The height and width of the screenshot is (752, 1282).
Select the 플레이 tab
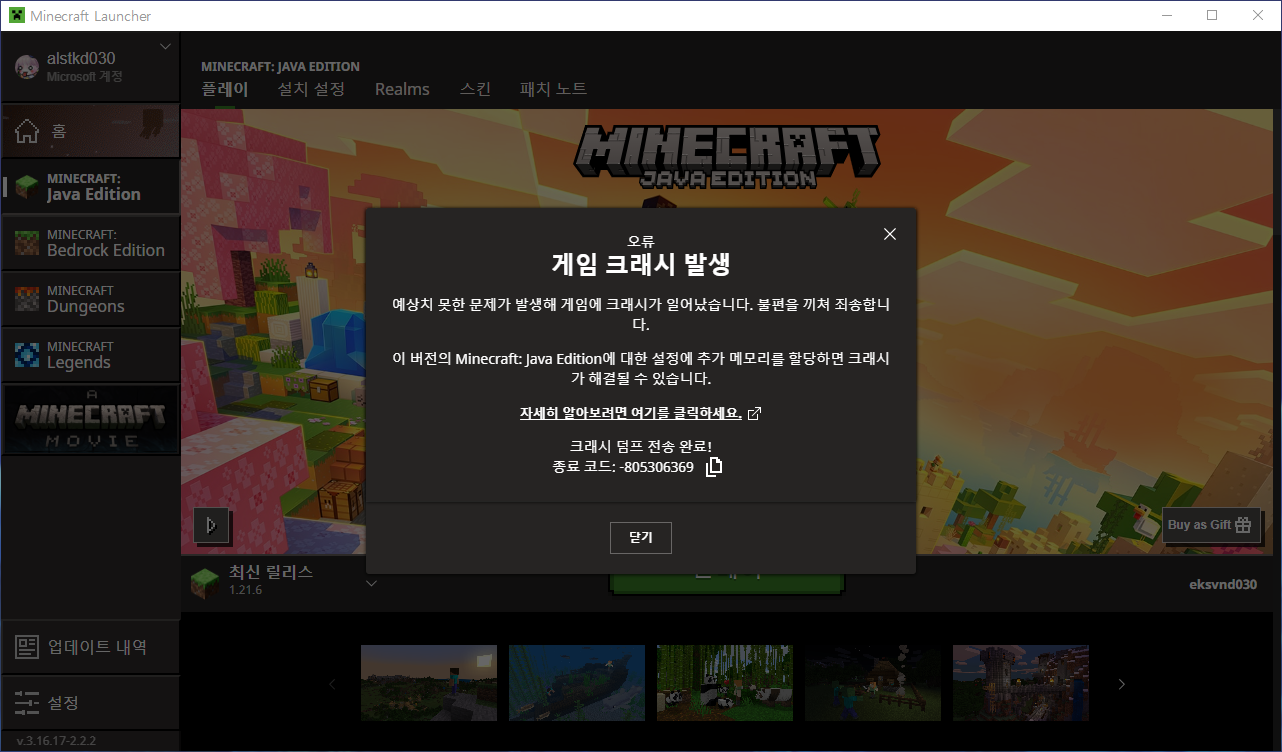[224, 89]
